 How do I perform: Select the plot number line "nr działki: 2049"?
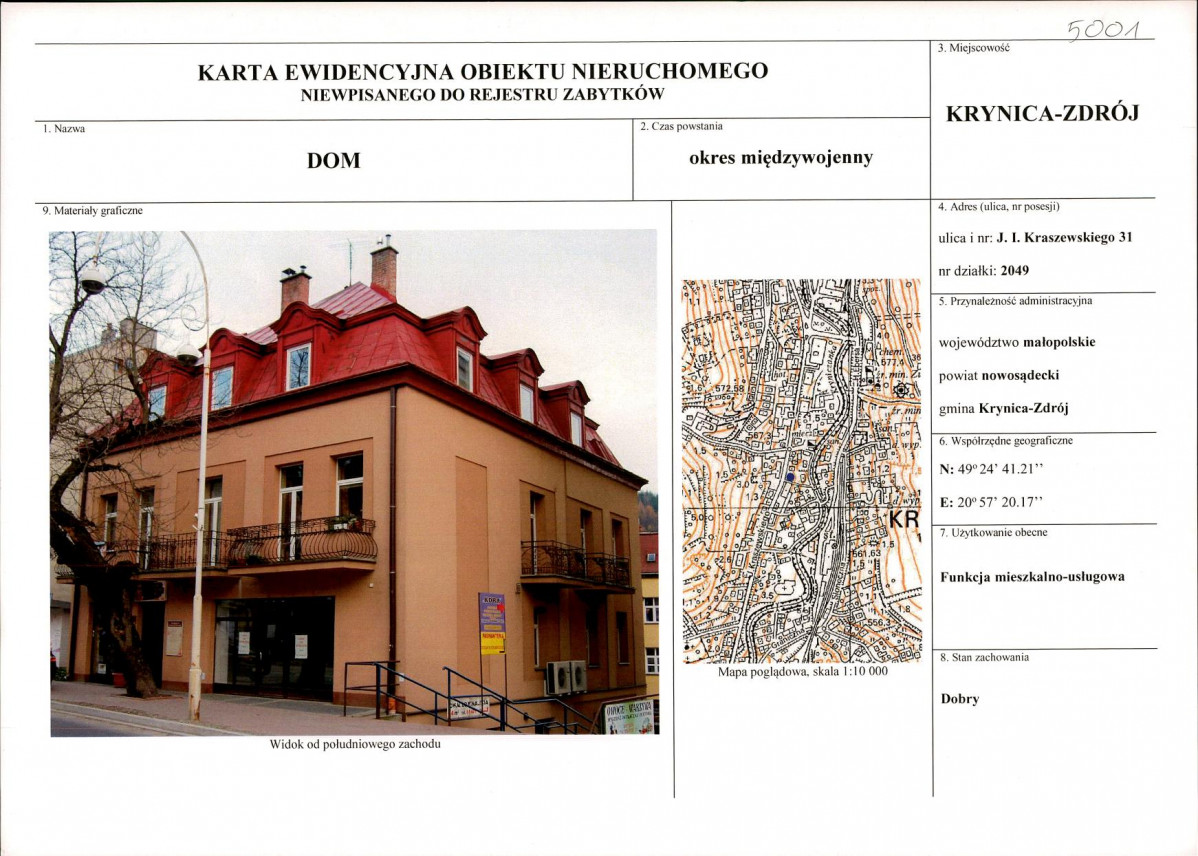point(983,271)
